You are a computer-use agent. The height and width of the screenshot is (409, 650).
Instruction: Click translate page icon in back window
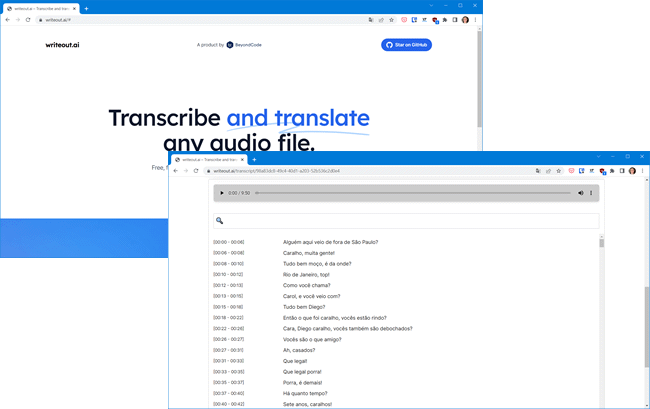(371, 20)
